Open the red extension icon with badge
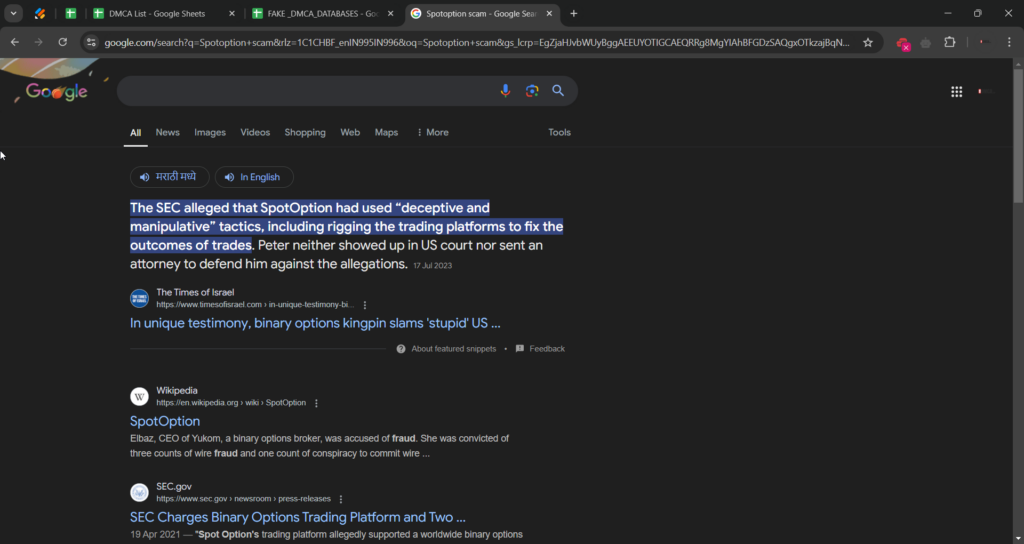1024x544 pixels. coord(903,44)
